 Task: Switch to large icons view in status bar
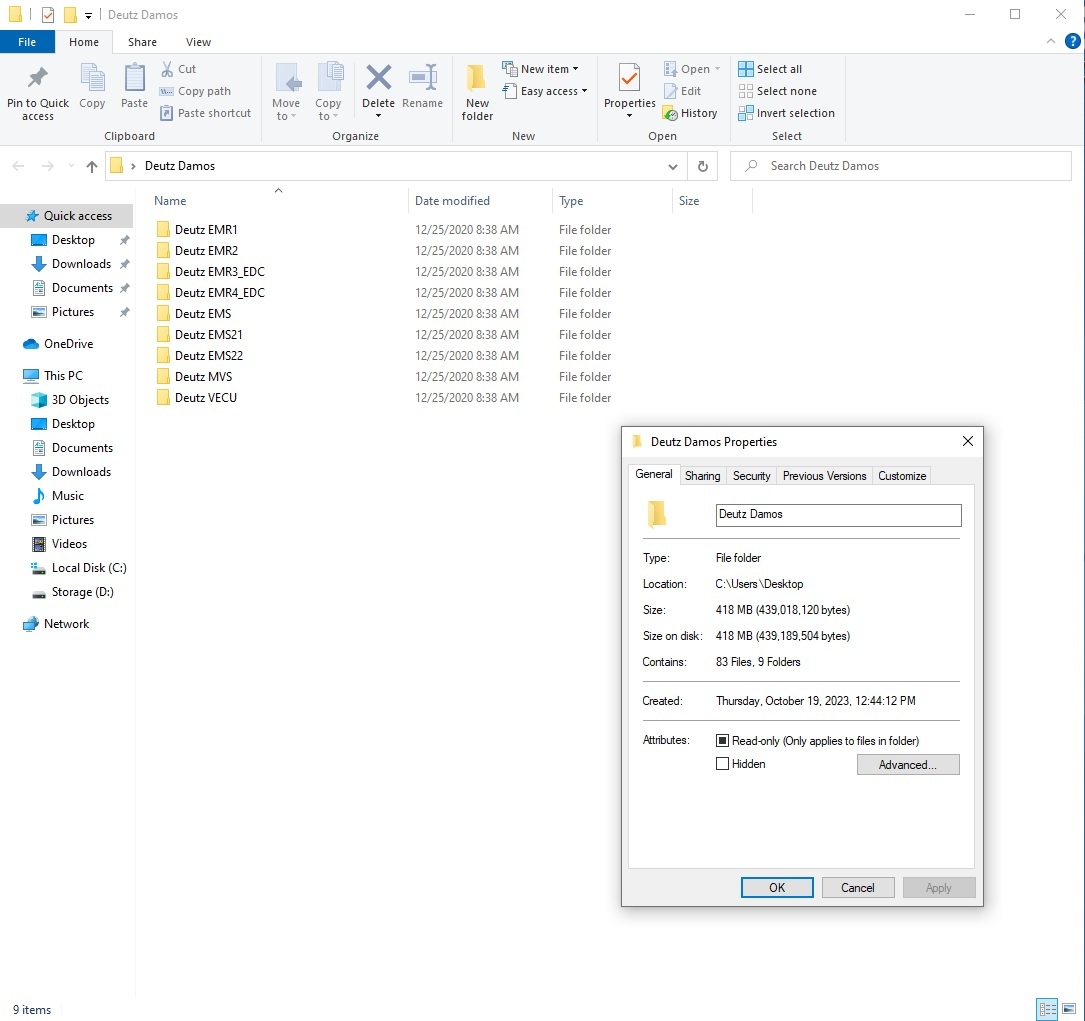(1069, 1009)
